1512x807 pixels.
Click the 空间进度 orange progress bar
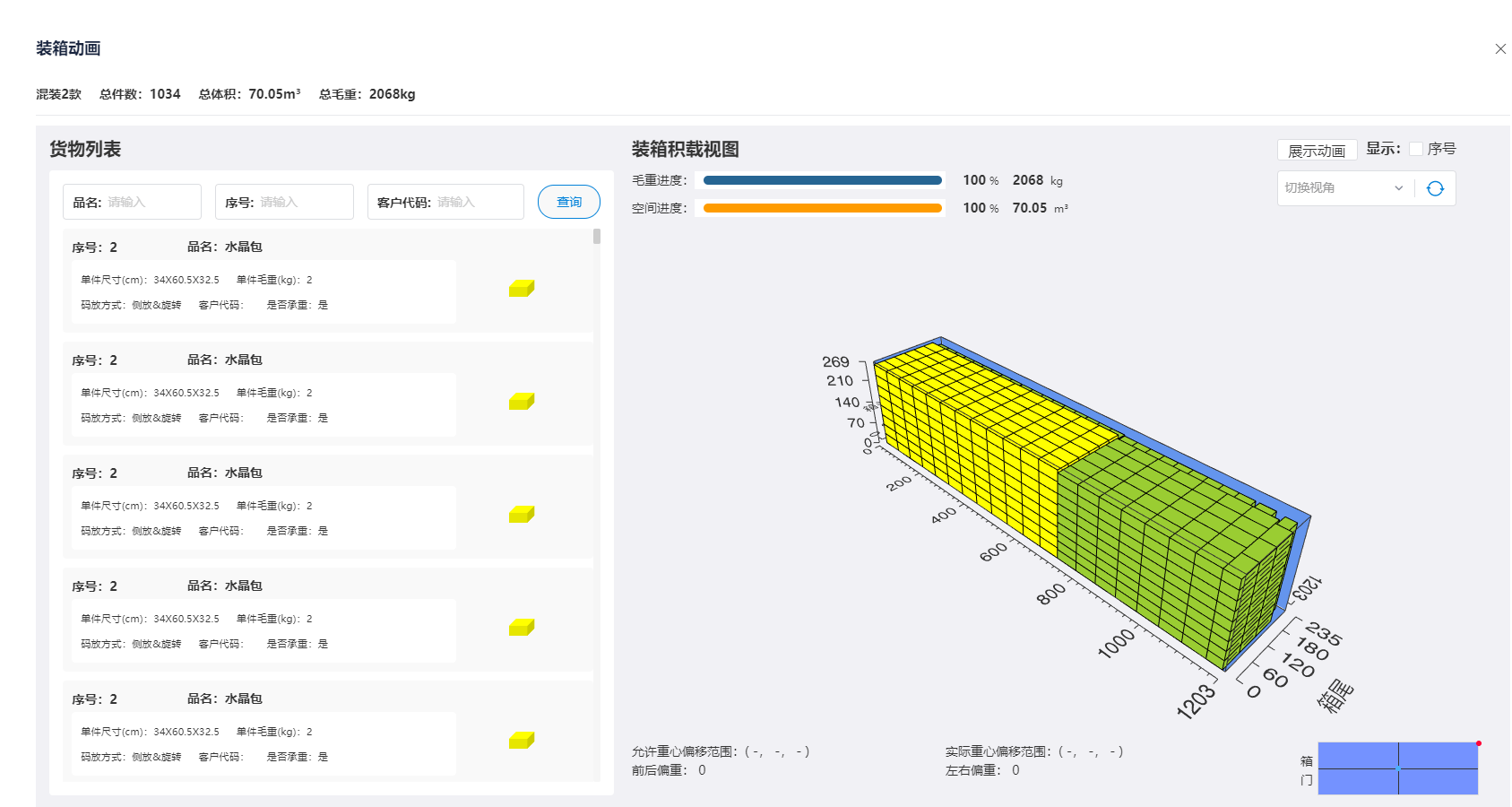tap(822, 208)
